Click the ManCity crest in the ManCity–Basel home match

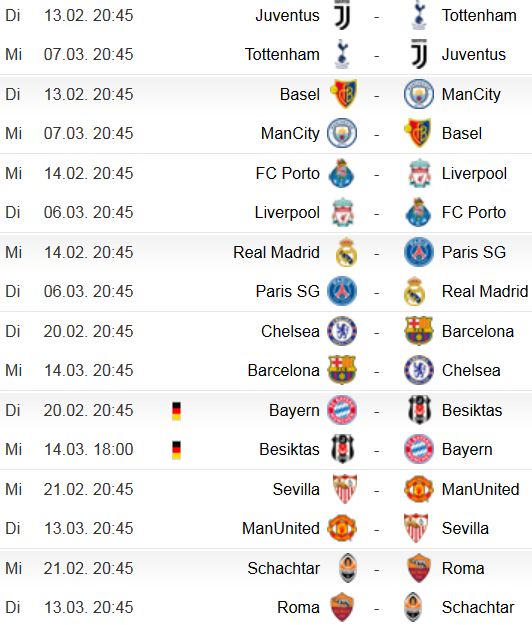342,133
